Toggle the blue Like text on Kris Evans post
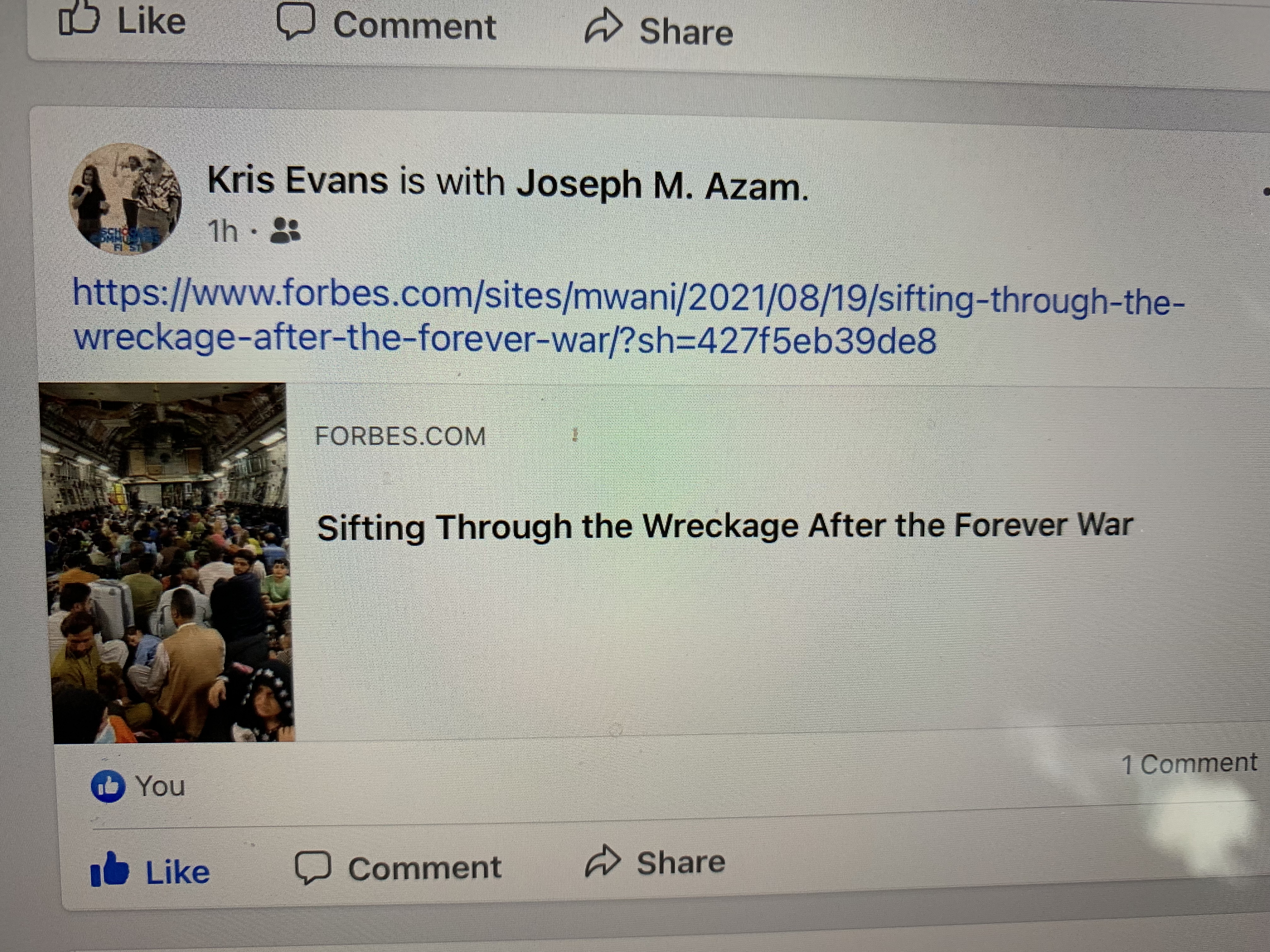 point(178,872)
